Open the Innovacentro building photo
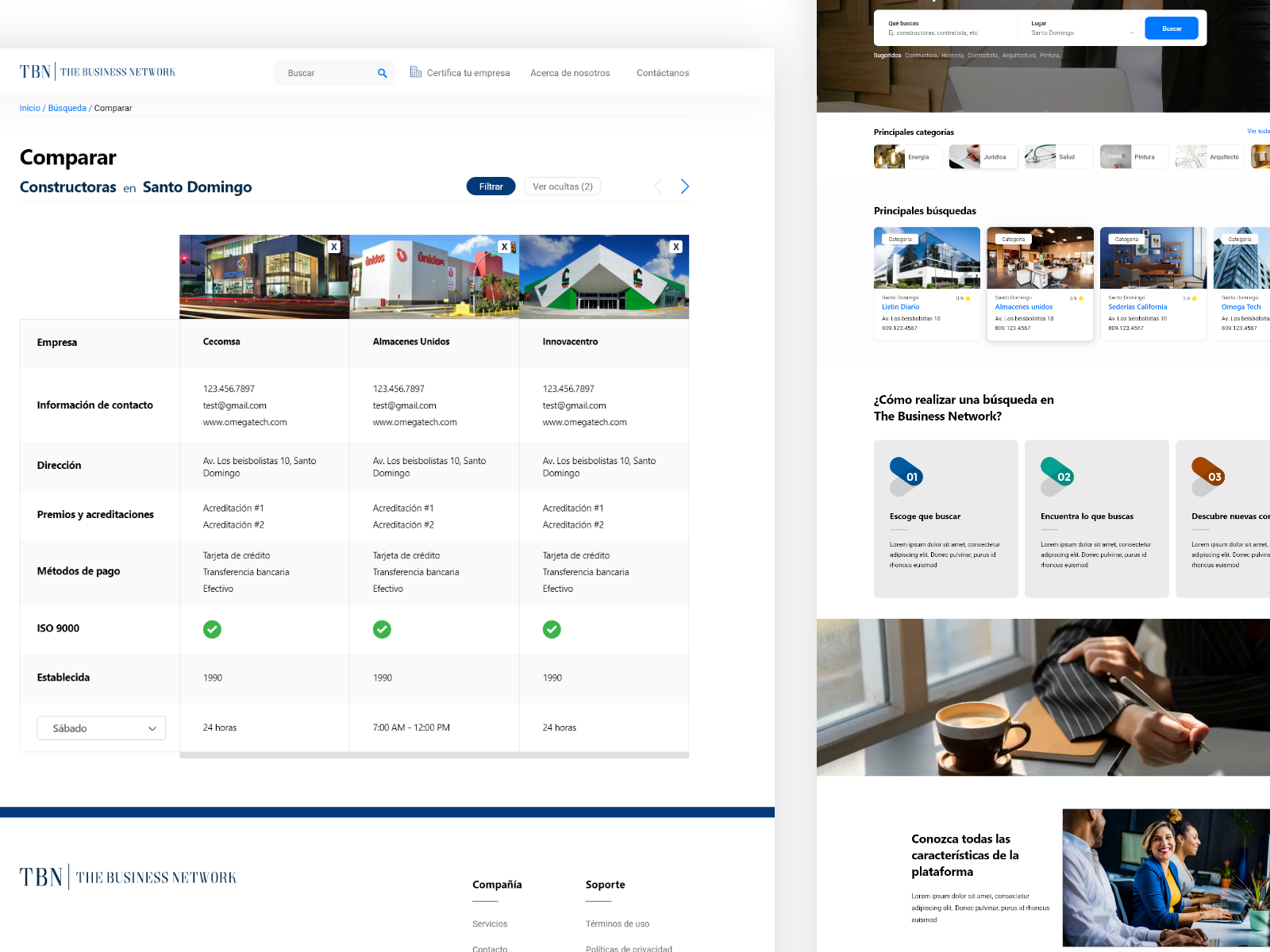 point(604,277)
